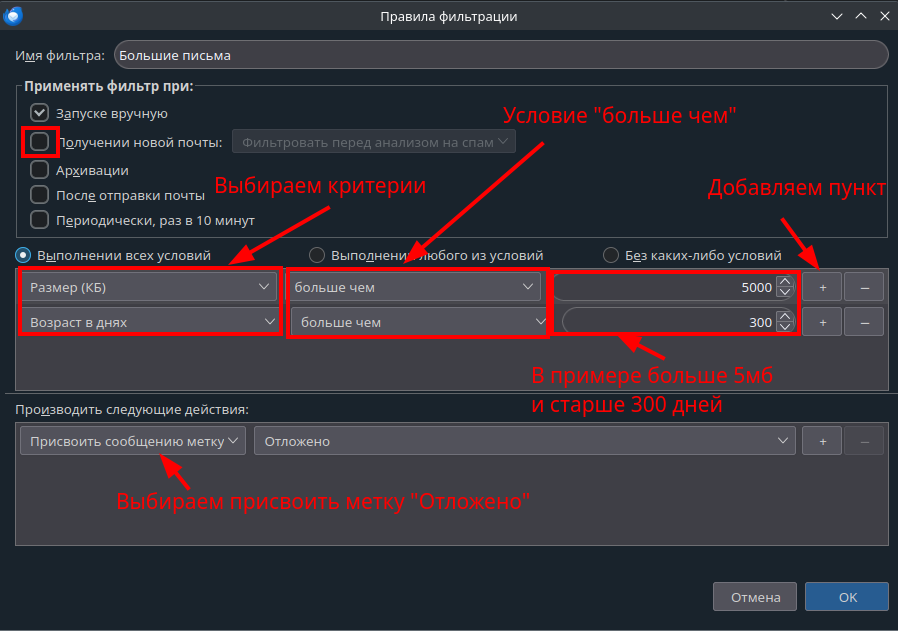Open 'Присвоить сообщению метку' action dropdown
The height and width of the screenshot is (631, 898).
pos(133,440)
